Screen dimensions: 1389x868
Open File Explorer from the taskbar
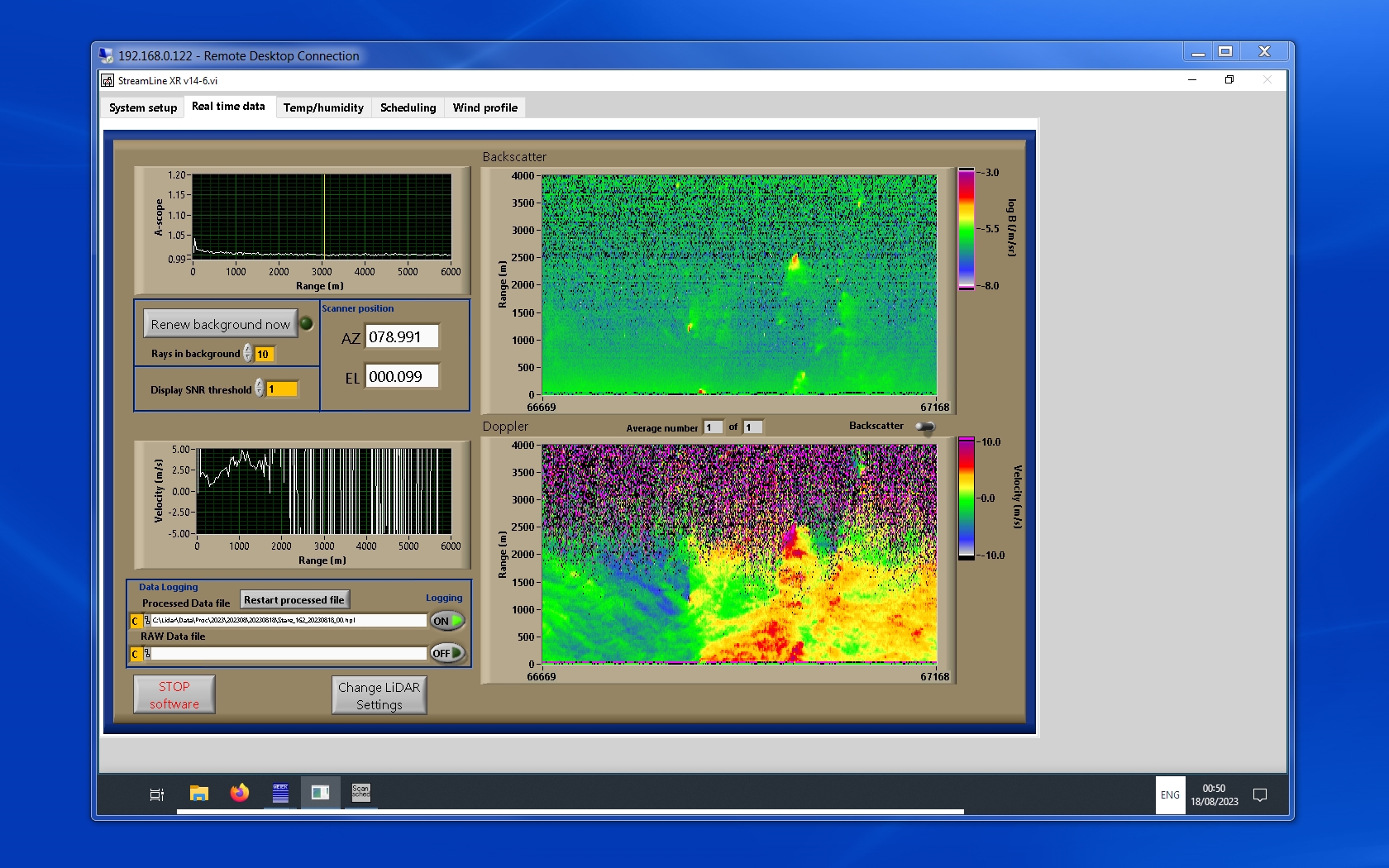[198, 794]
